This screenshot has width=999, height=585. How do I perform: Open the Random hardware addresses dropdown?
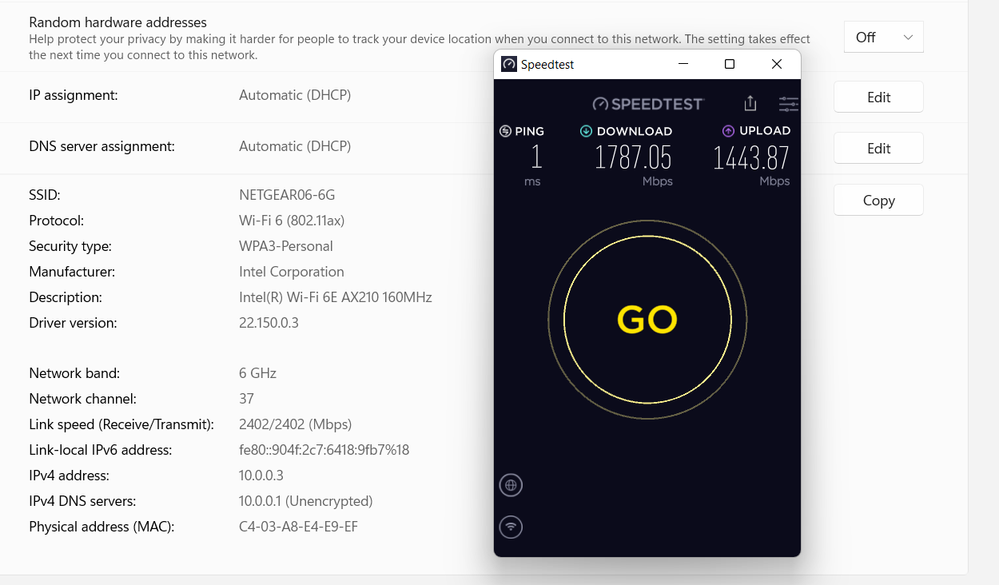(883, 37)
